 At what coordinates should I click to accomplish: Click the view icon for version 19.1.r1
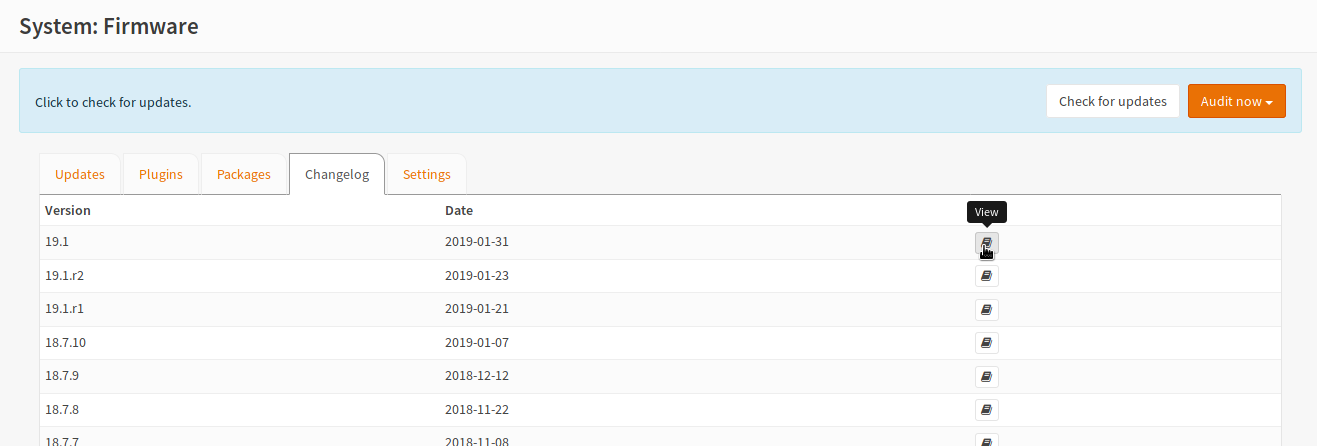pos(986,310)
